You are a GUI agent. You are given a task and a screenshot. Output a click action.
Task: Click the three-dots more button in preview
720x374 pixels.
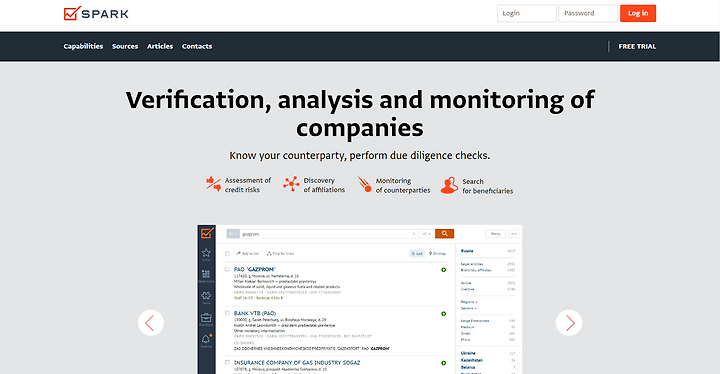point(514,234)
